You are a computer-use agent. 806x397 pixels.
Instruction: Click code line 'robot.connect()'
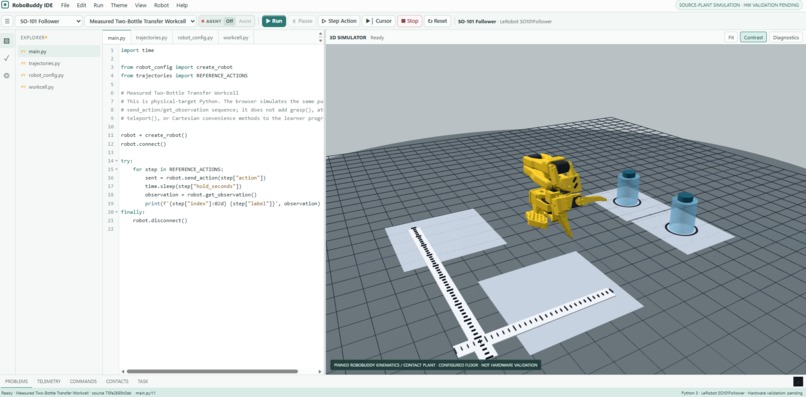pyautogui.click(x=143, y=144)
